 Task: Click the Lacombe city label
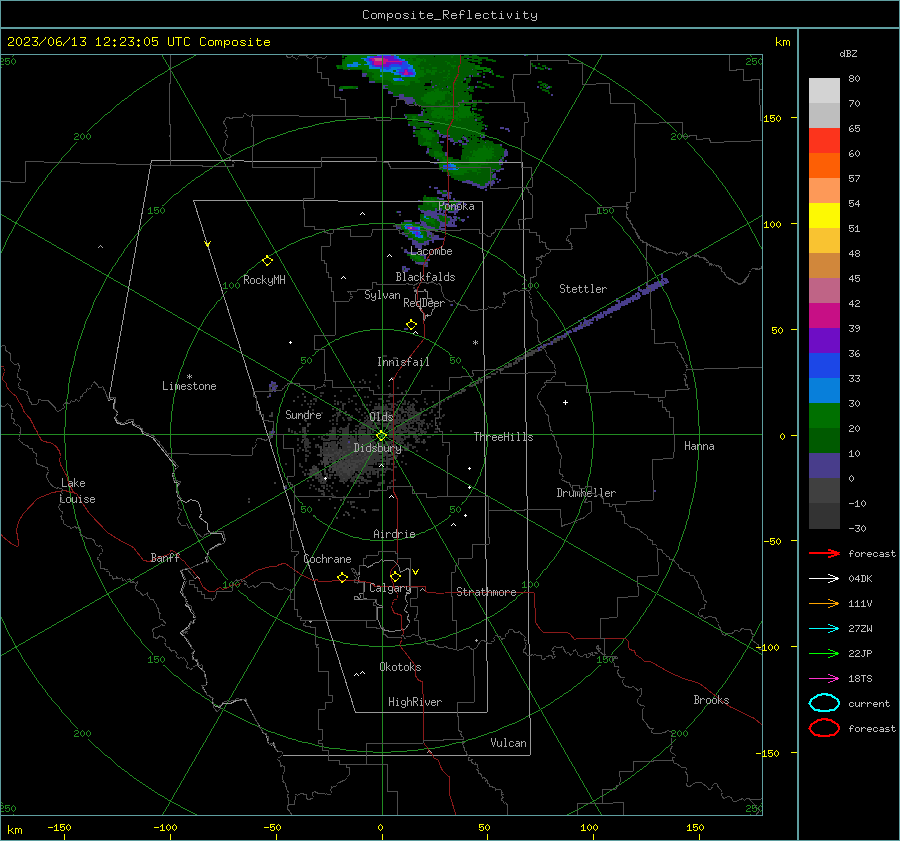coord(431,251)
